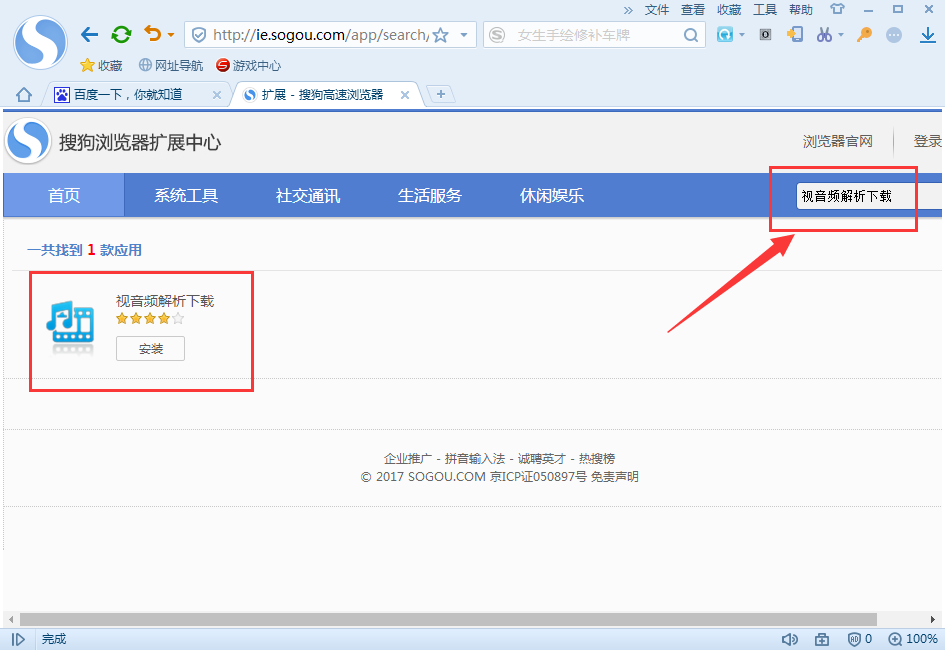Select the Sogou skin/theme shirt icon
945x650 pixels.
(x=837, y=10)
